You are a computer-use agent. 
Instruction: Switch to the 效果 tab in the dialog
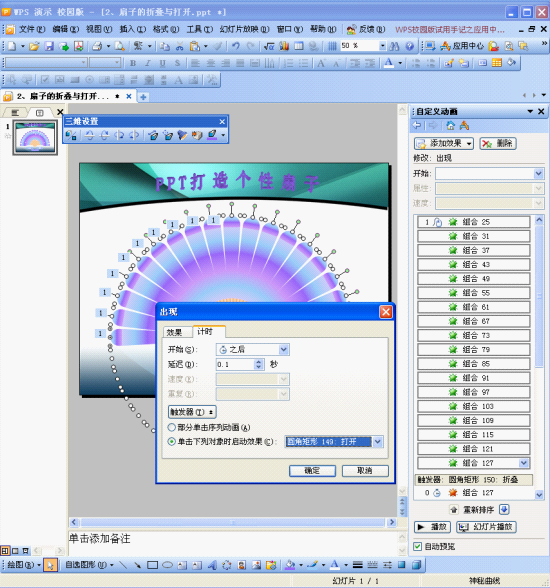(x=174, y=332)
